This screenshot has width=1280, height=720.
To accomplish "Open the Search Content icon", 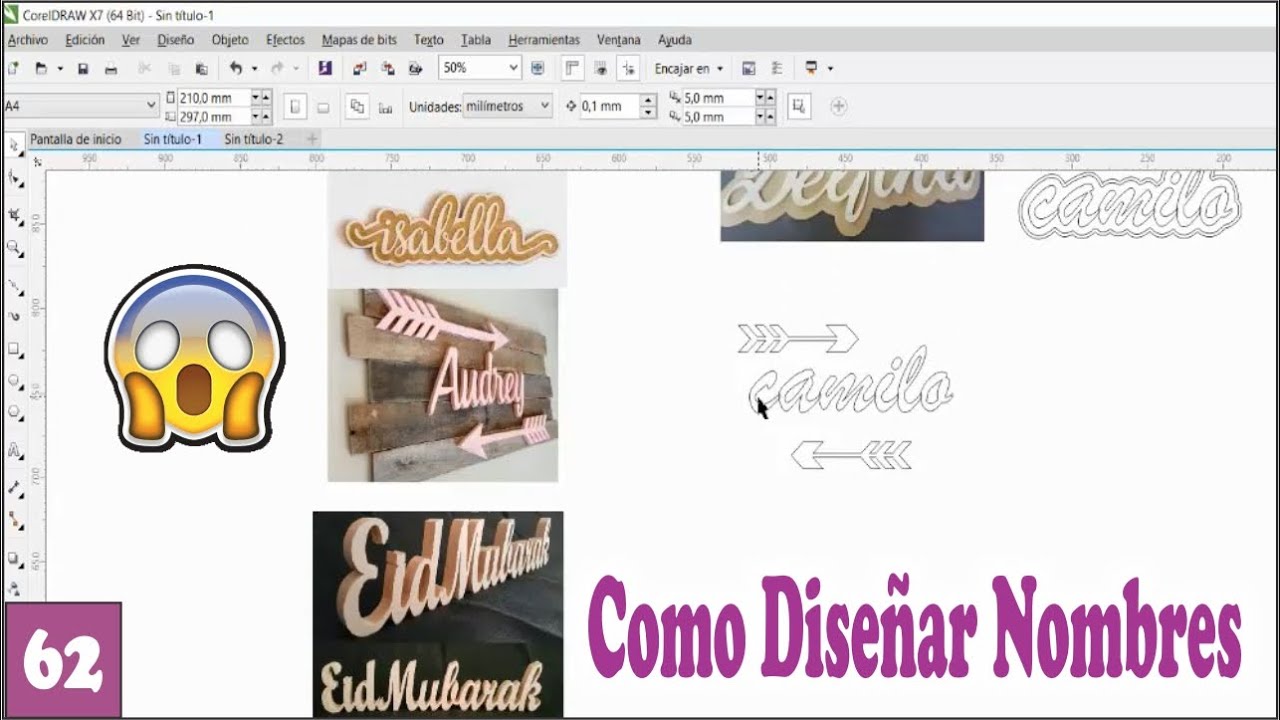I will click(x=324, y=68).
